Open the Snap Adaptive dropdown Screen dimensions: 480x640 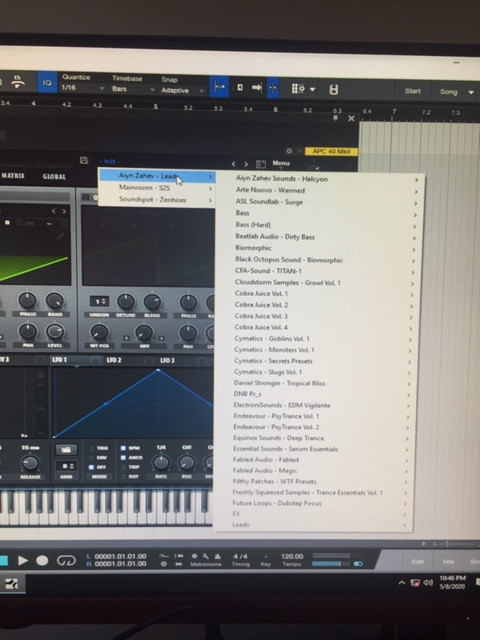tap(182, 91)
